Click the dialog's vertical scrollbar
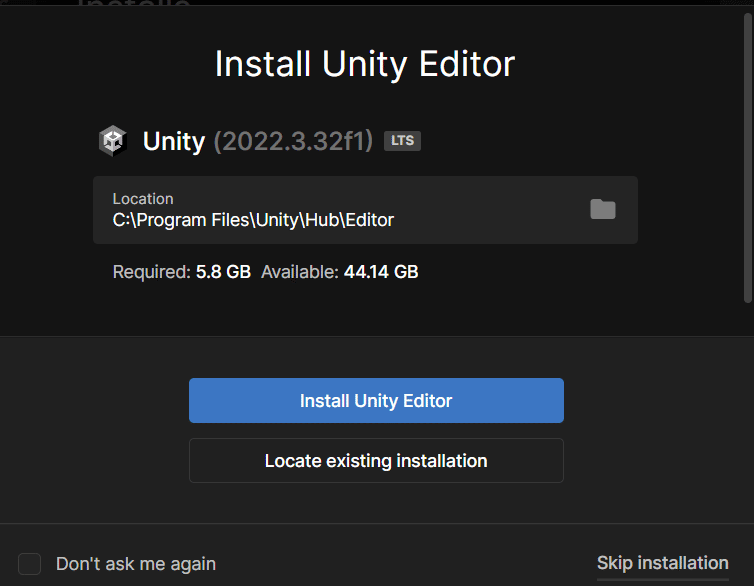Viewport: 754px width, 586px height. coord(747,159)
